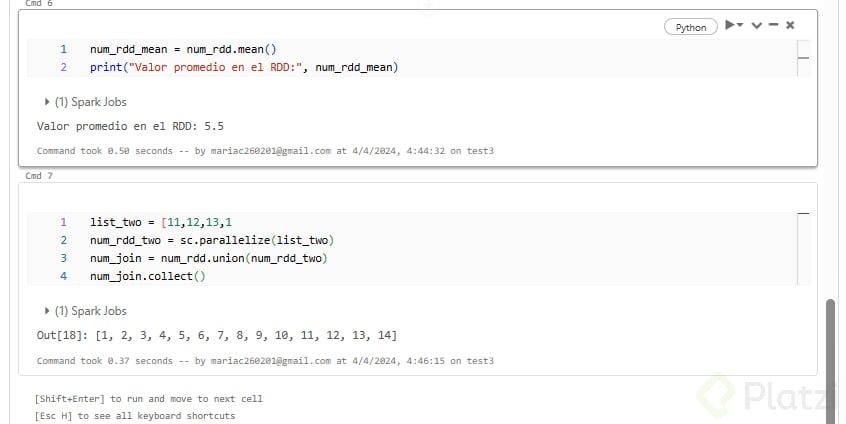This screenshot has width=846, height=424.
Task: Click the print statement line in Cmd 6
Action: 243,67
